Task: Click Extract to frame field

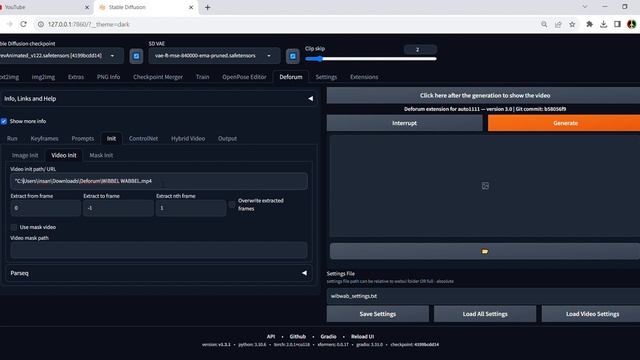Action: [118, 208]
